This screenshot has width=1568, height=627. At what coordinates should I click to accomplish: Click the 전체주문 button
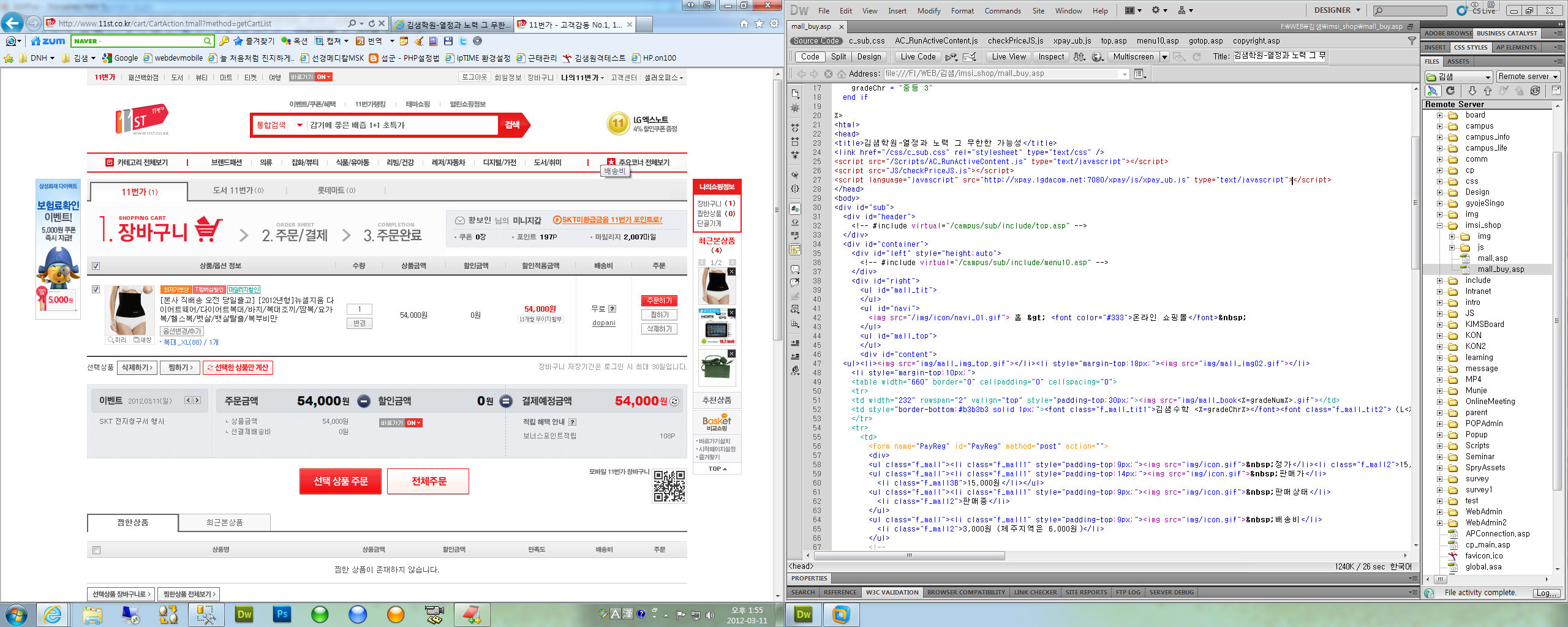pos(428,481)
